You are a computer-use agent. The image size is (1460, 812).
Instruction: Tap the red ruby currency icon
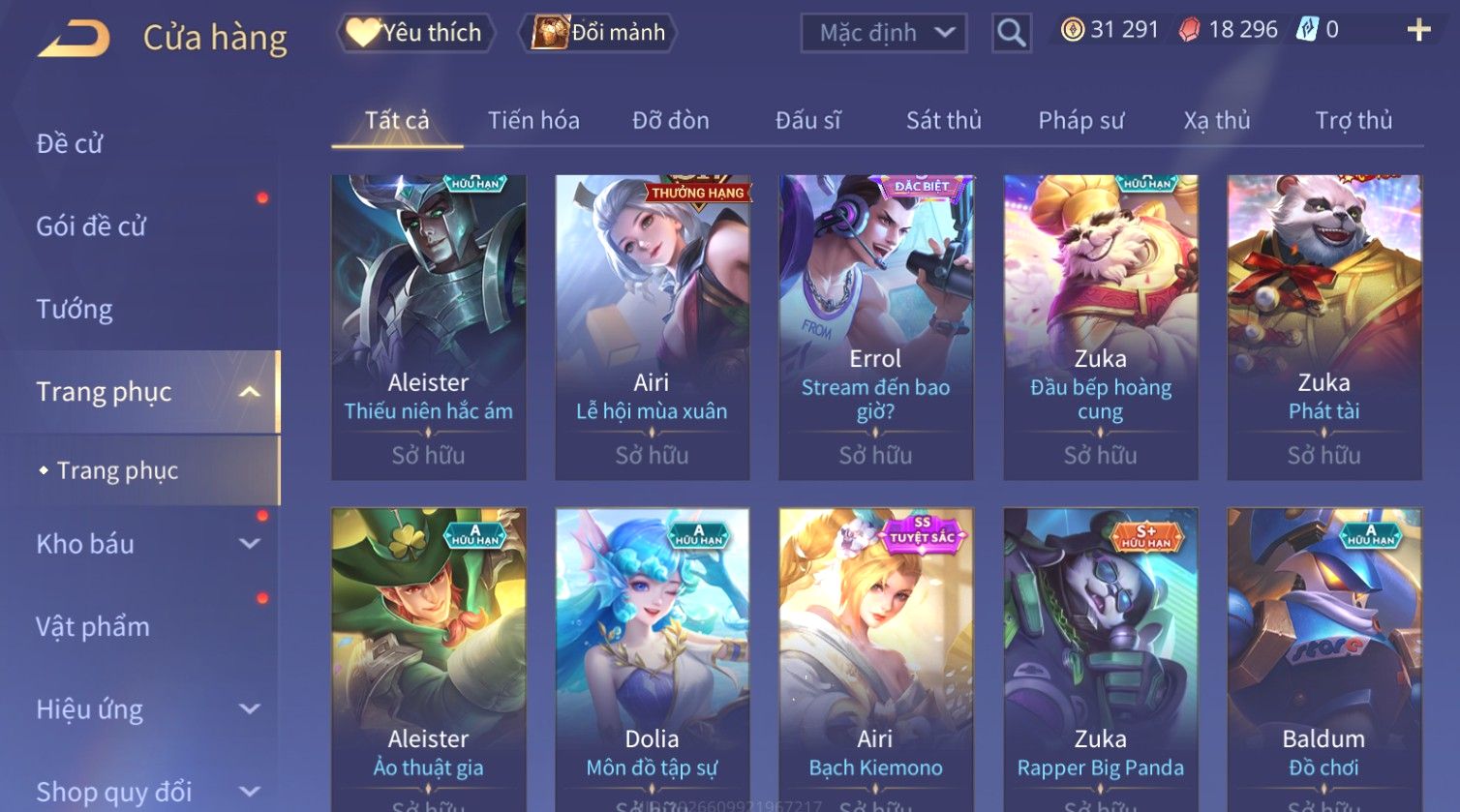[1189, 30]
